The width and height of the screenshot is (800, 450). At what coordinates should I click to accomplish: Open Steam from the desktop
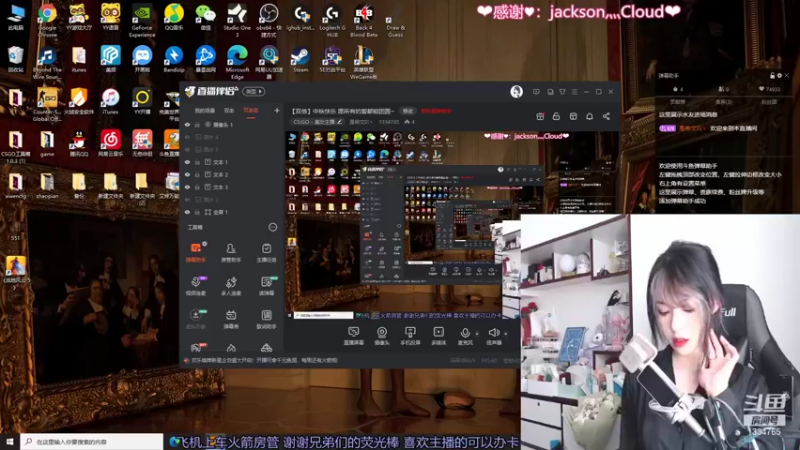[300, 59]
